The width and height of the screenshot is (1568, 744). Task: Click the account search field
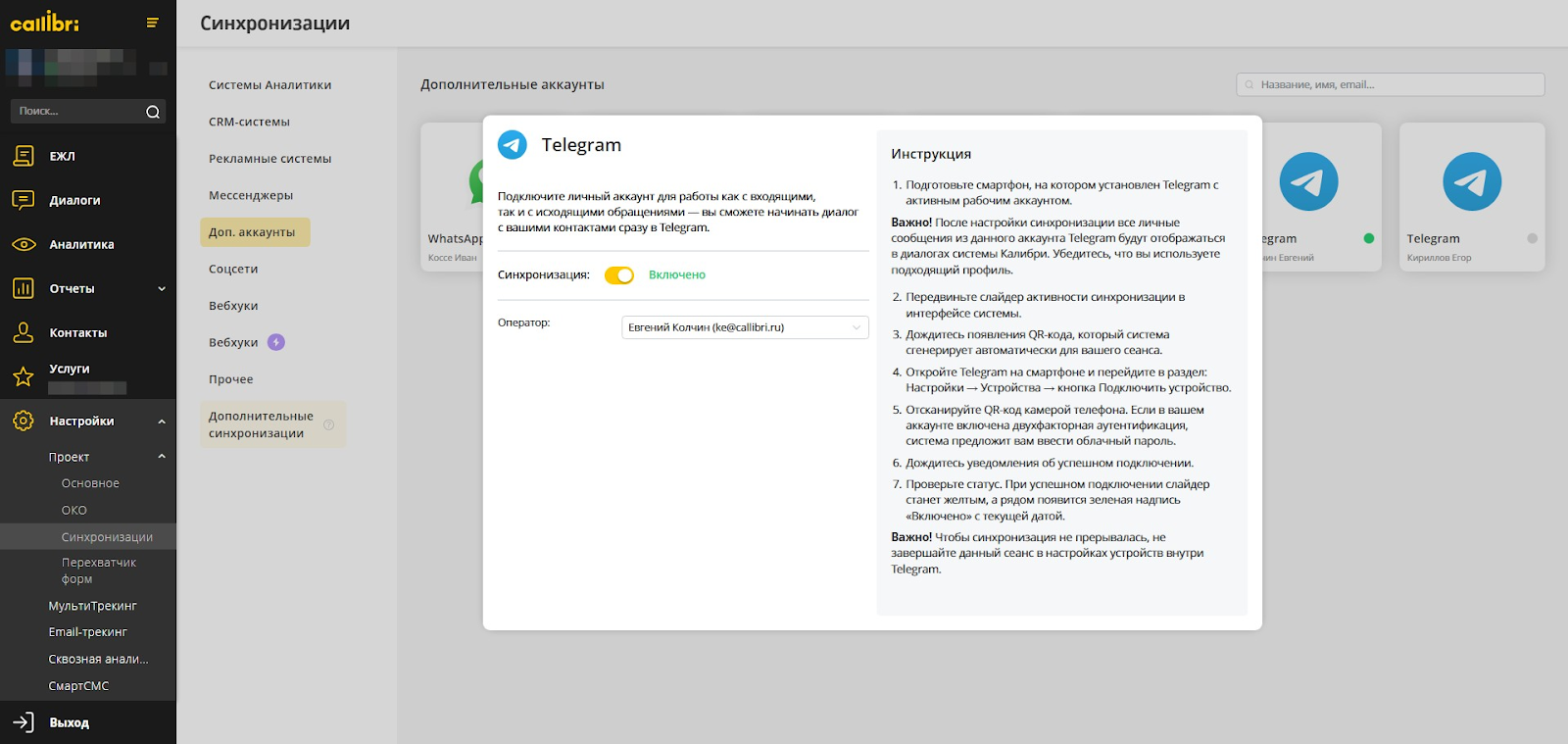[1392, 84]
